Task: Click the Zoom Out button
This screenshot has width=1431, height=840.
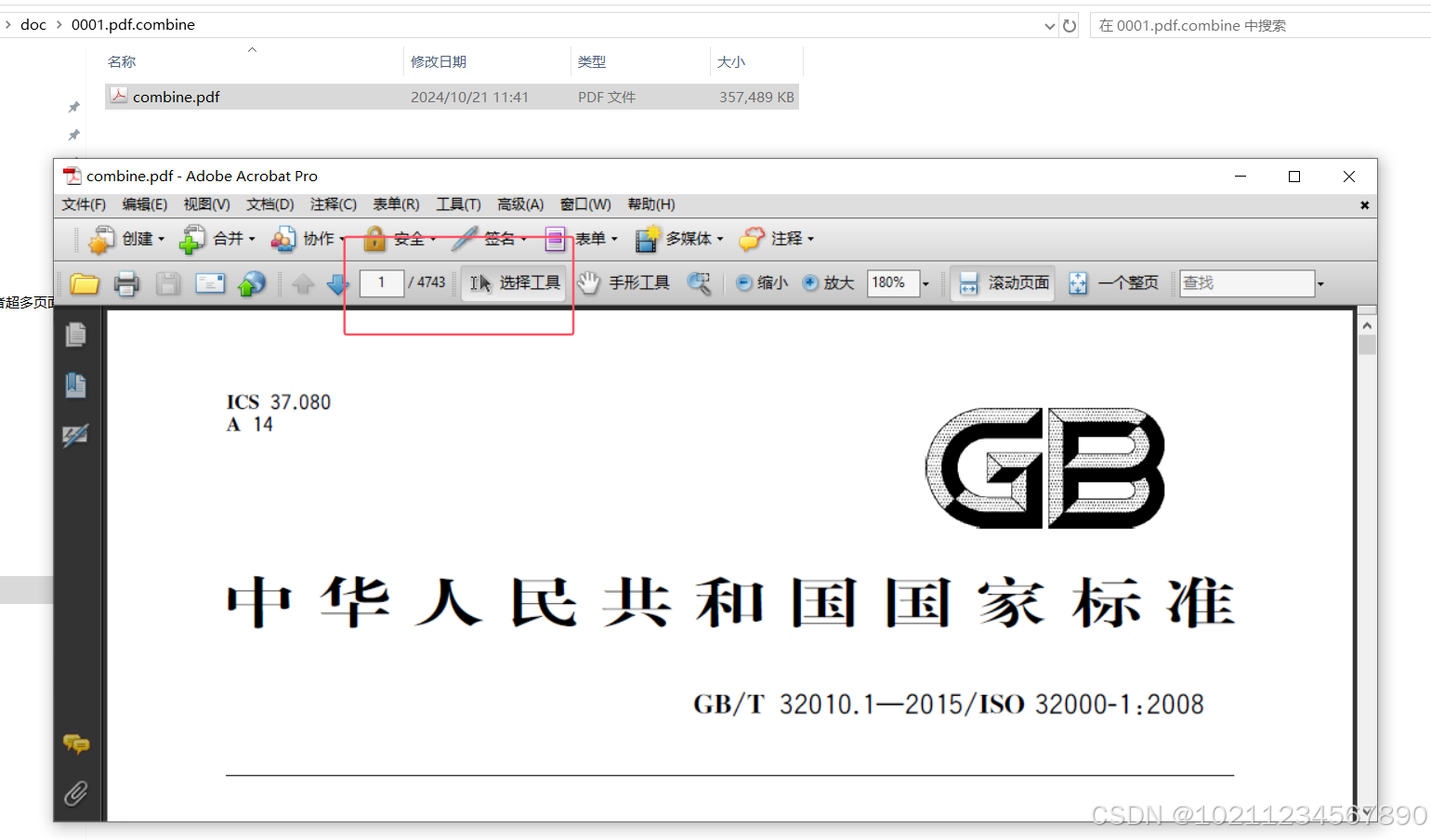Action: click(x=762, y=282)
